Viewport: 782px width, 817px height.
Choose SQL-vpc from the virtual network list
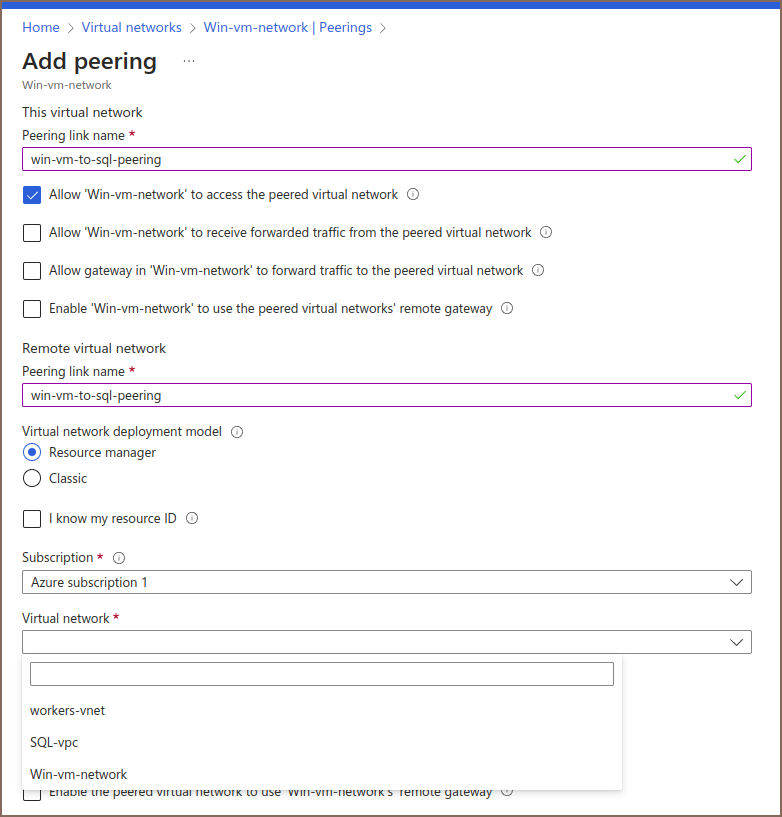point(54,743)
